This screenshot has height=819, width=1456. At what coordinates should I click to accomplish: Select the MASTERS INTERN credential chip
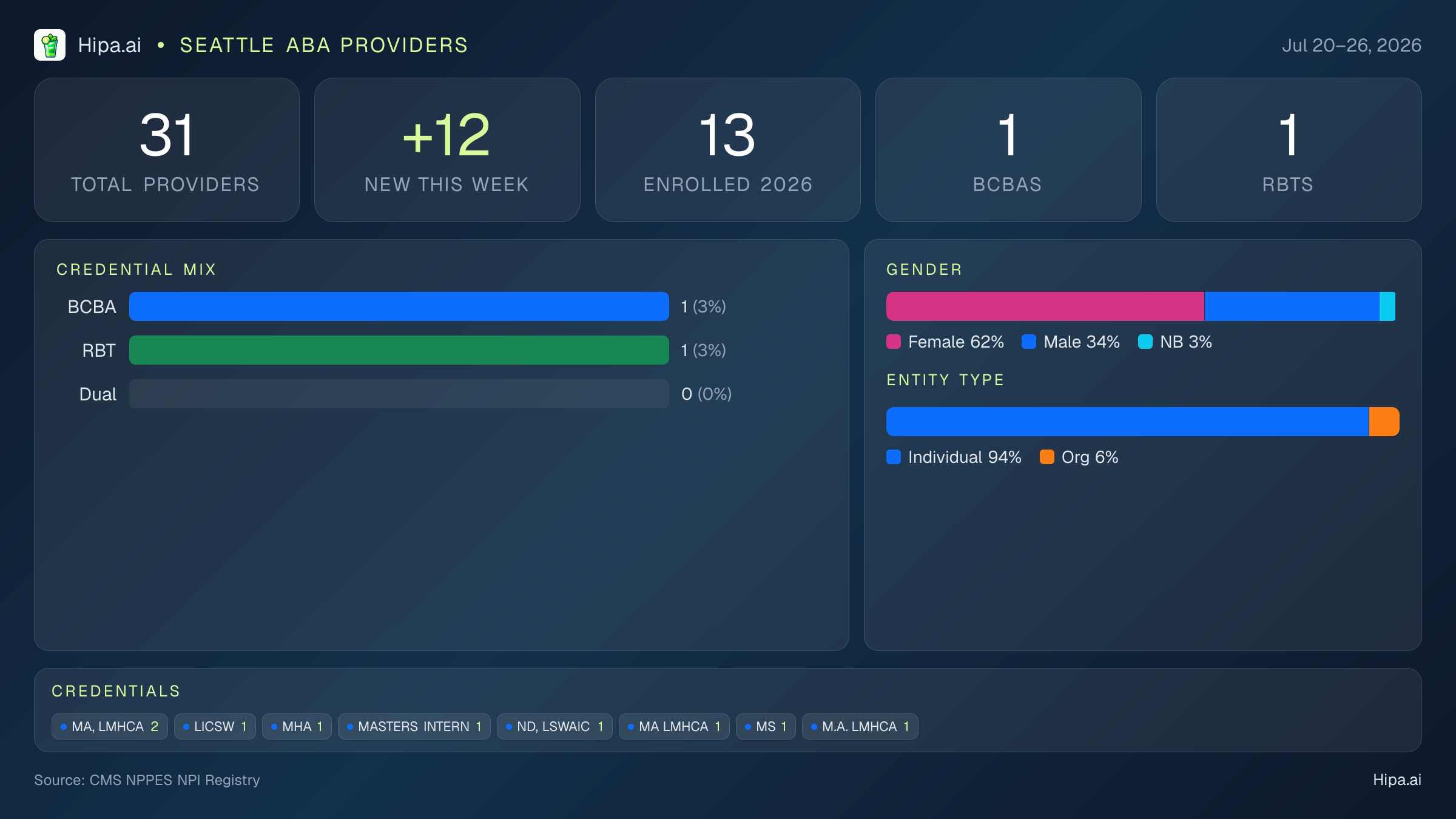click(414, 726)
